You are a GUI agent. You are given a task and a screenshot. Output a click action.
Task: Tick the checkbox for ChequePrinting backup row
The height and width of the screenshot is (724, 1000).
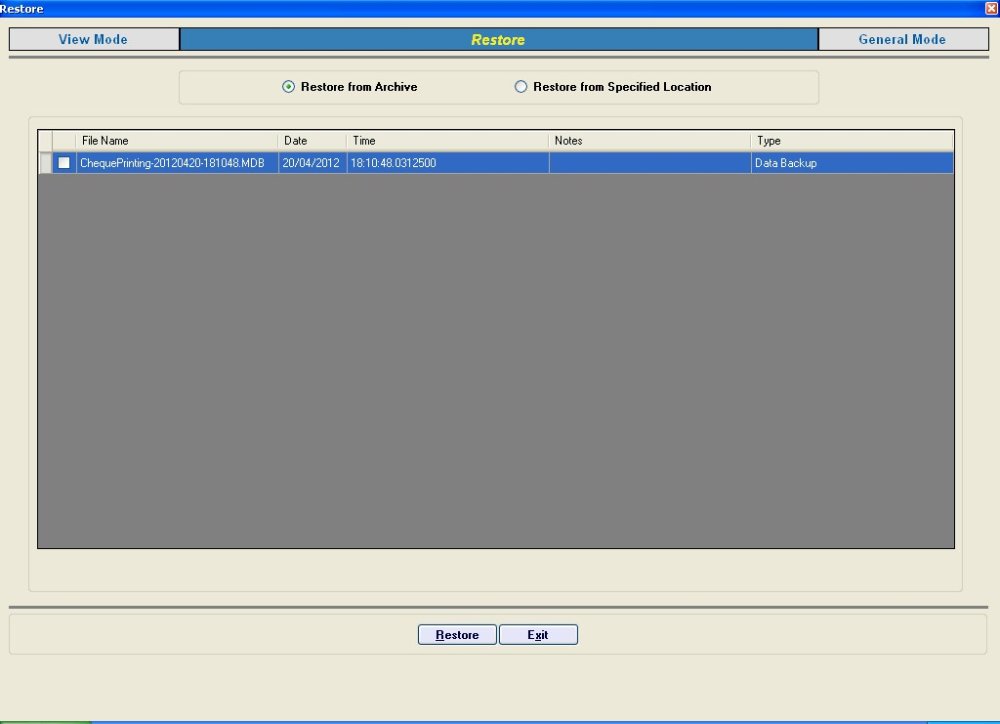[x=64, y=163]
